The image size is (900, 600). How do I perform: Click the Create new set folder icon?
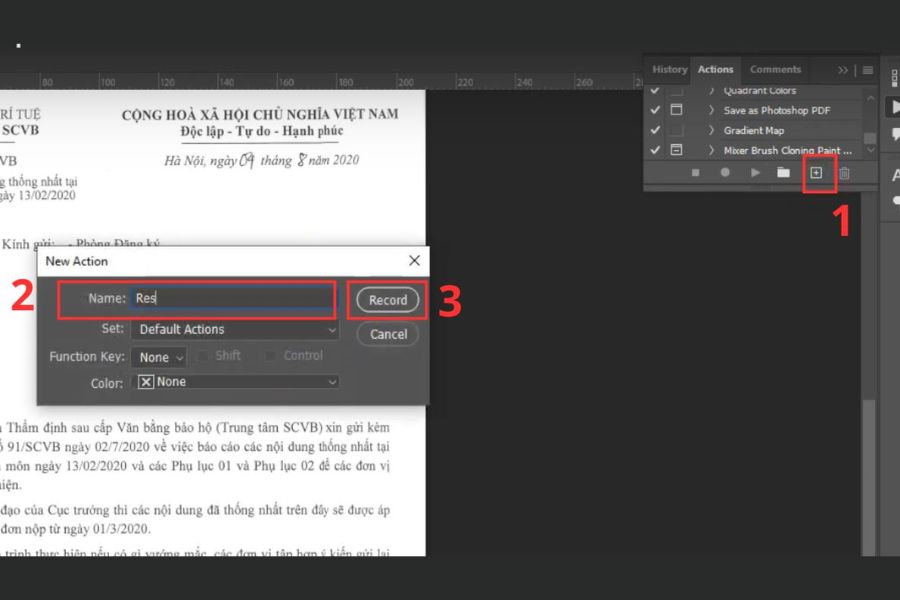coord(783,173)
